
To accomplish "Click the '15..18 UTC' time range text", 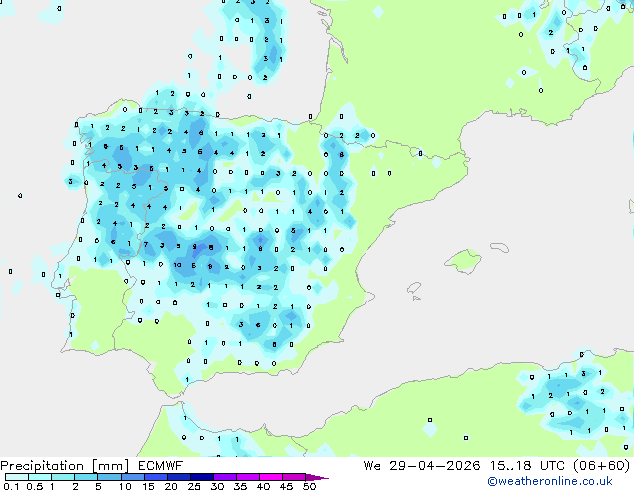I will tap(527, 466).
